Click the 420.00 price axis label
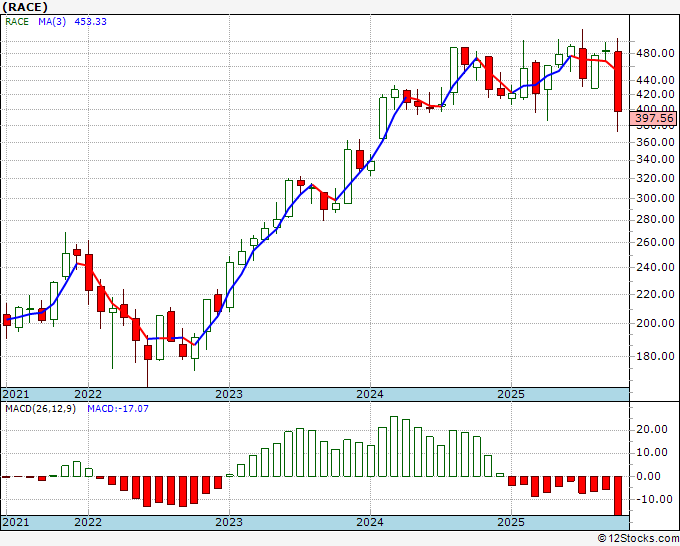This screenshot has height=546, width=680. pyautogui.click(x=655, y=94)
